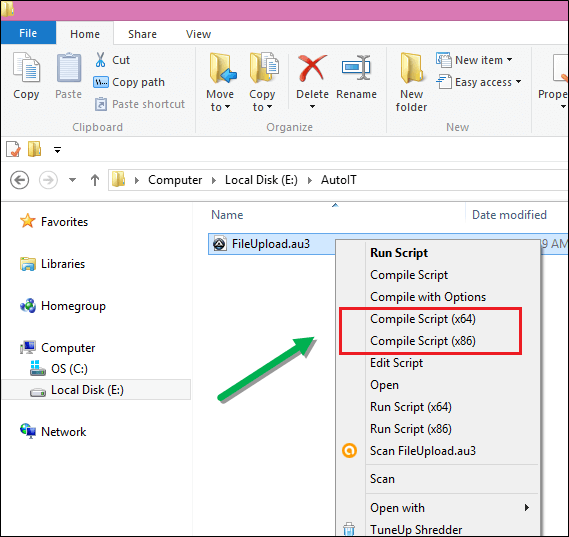This screenshot has width=569, height=537.
Task: Click the Copy icon in Clipboard group
Action: [x=26, y=67]
